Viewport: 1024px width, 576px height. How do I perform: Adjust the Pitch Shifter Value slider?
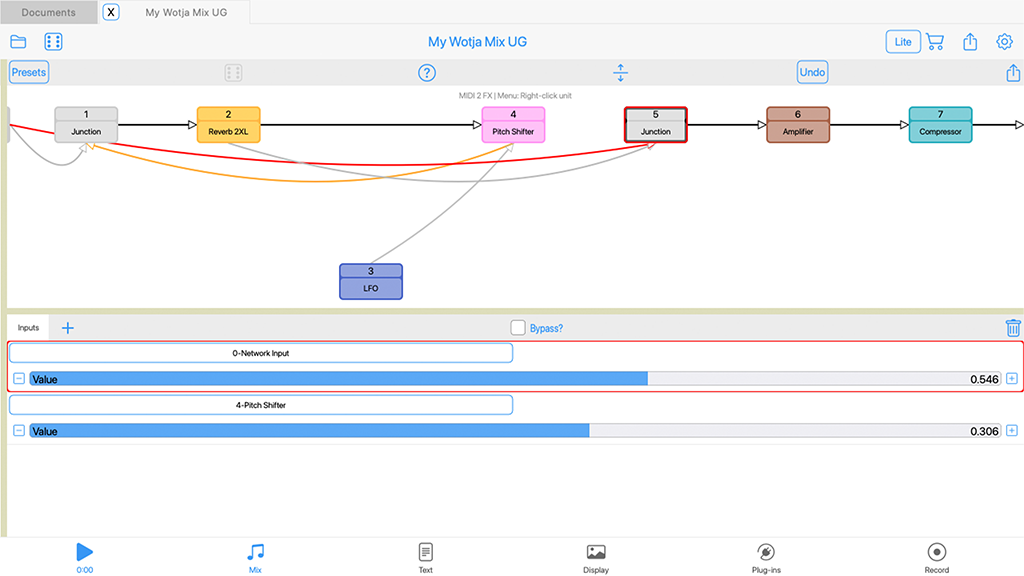(x=515, y=431)
